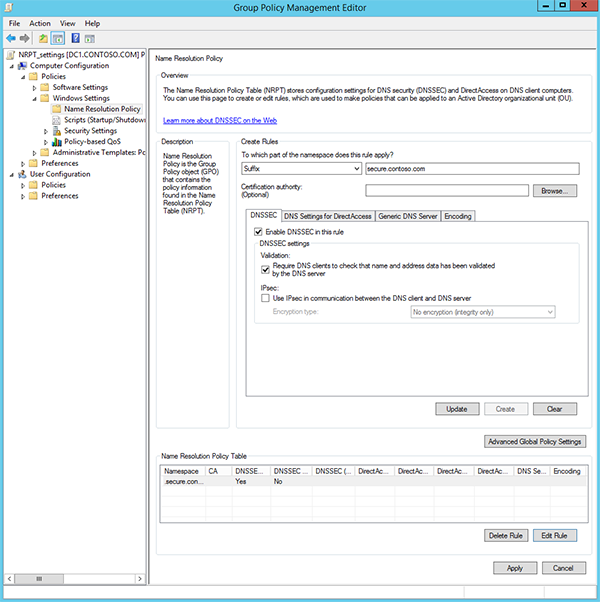Open the Action menu
This screenshot has width=600, height=602.
click(x=40, y=23)
